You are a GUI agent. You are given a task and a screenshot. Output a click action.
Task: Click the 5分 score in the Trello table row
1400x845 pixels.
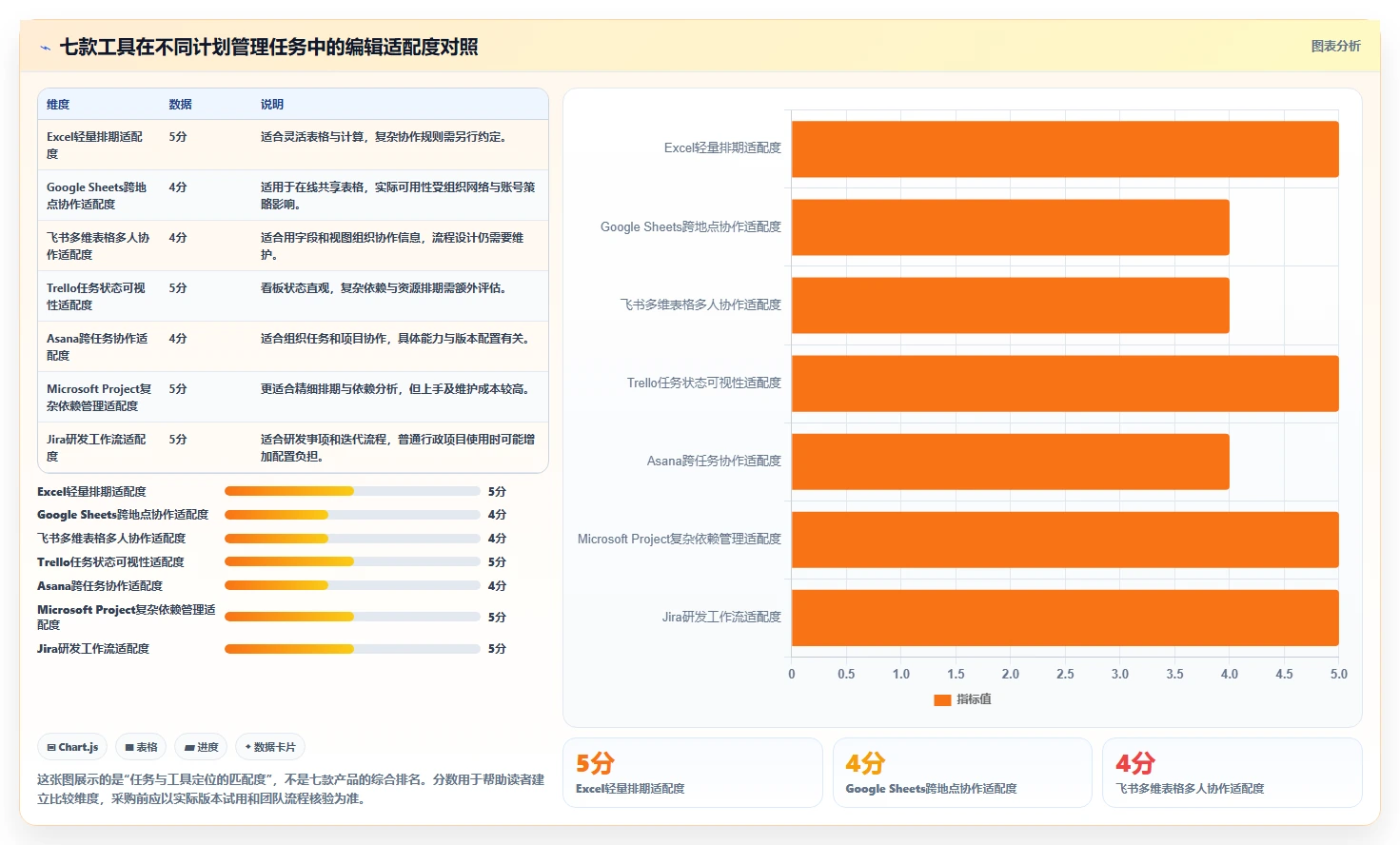pos(178,288)
